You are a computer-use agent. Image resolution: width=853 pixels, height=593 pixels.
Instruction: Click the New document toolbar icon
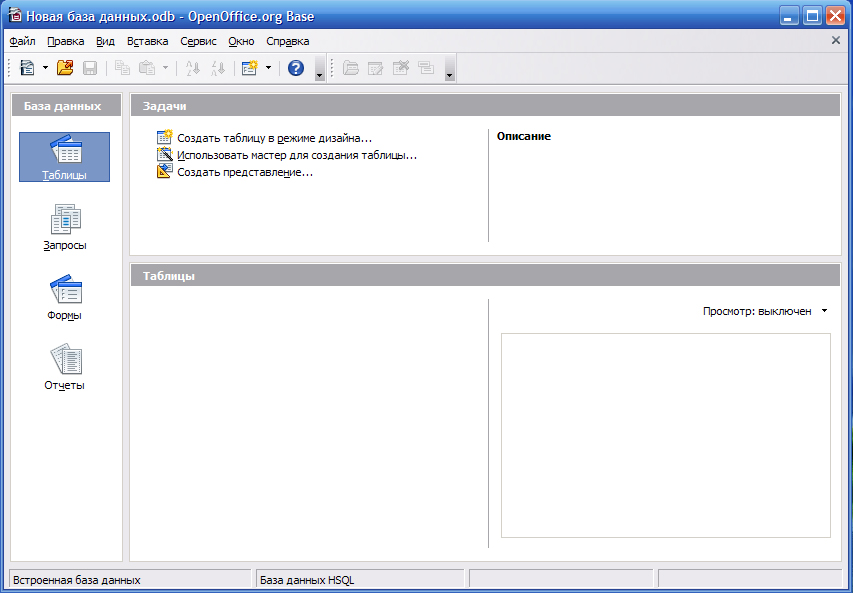27,68
